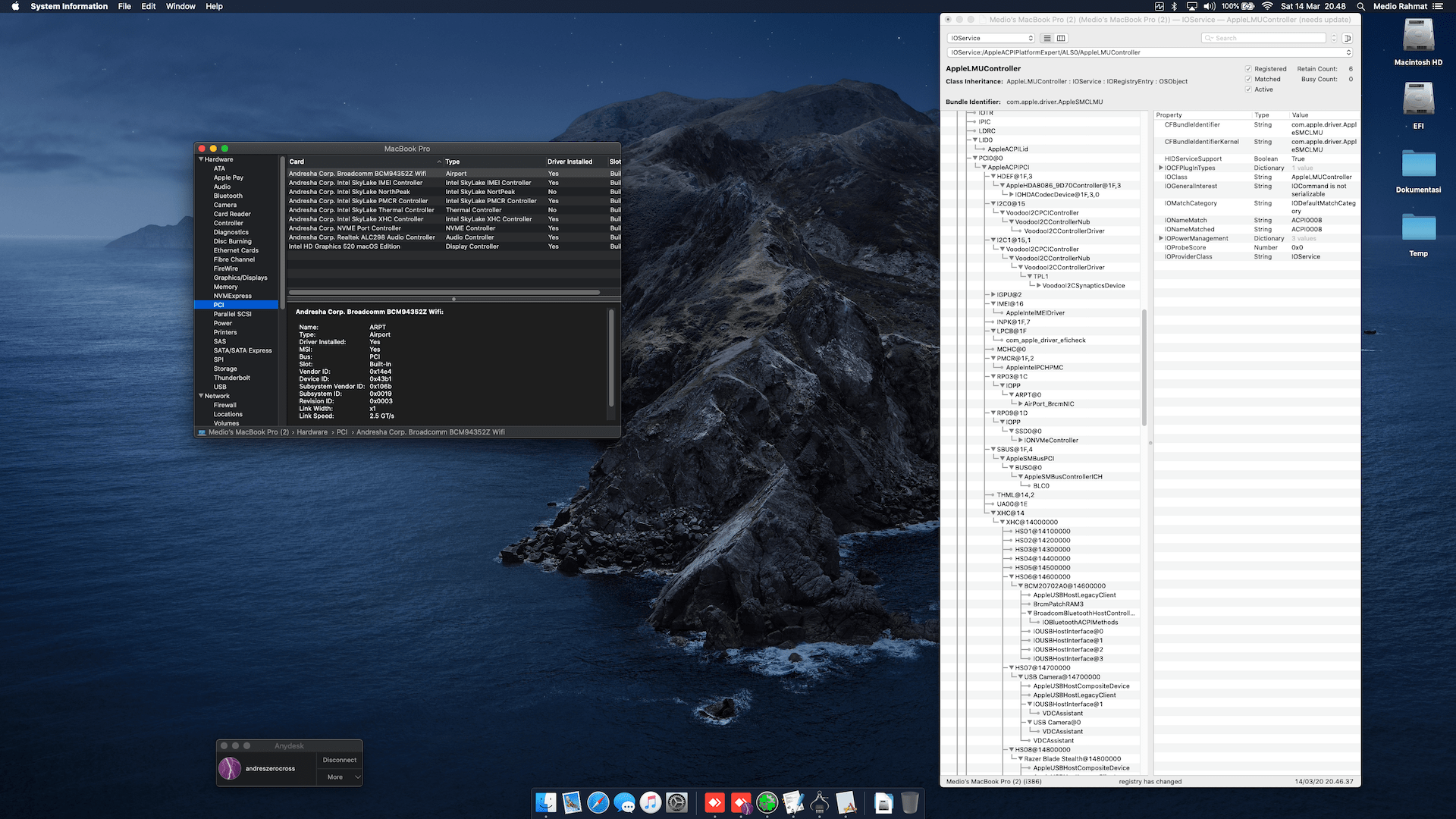Screen dimensions: 1456x819
Task: Switch IORegistryExplorer to list view
Action: click(1047, 38)
